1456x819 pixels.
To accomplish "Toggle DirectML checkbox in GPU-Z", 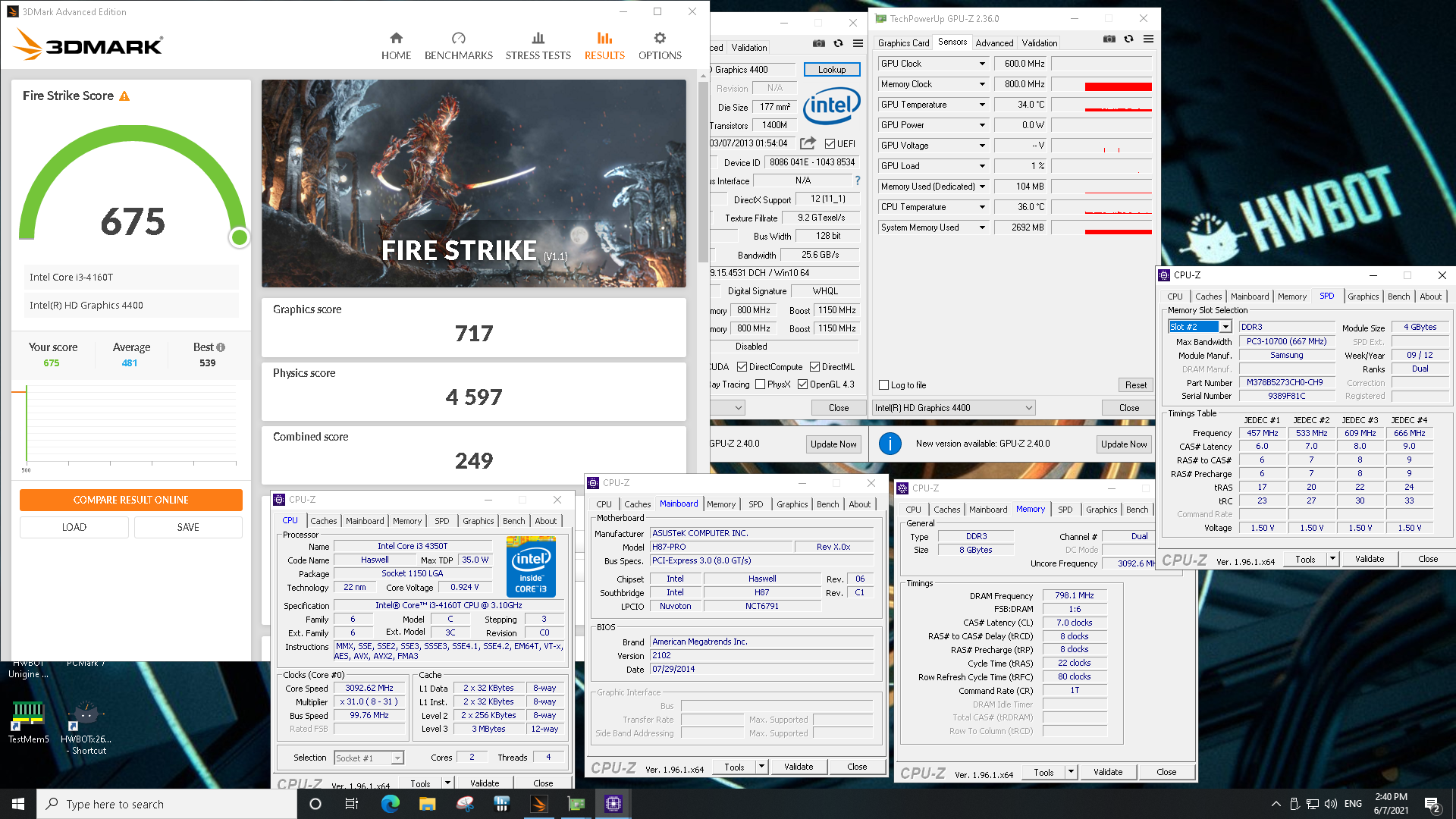I will tap(814, 367).
